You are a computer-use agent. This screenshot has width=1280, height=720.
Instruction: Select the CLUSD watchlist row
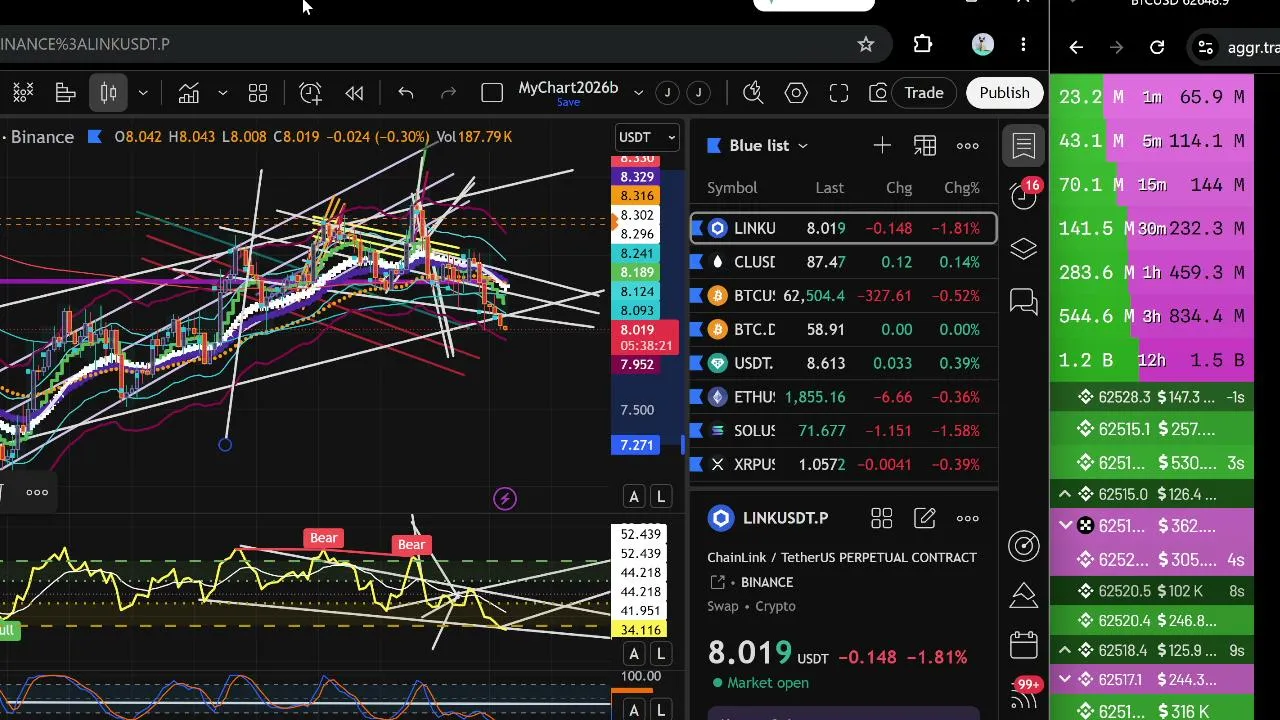[x=844, y=262]
